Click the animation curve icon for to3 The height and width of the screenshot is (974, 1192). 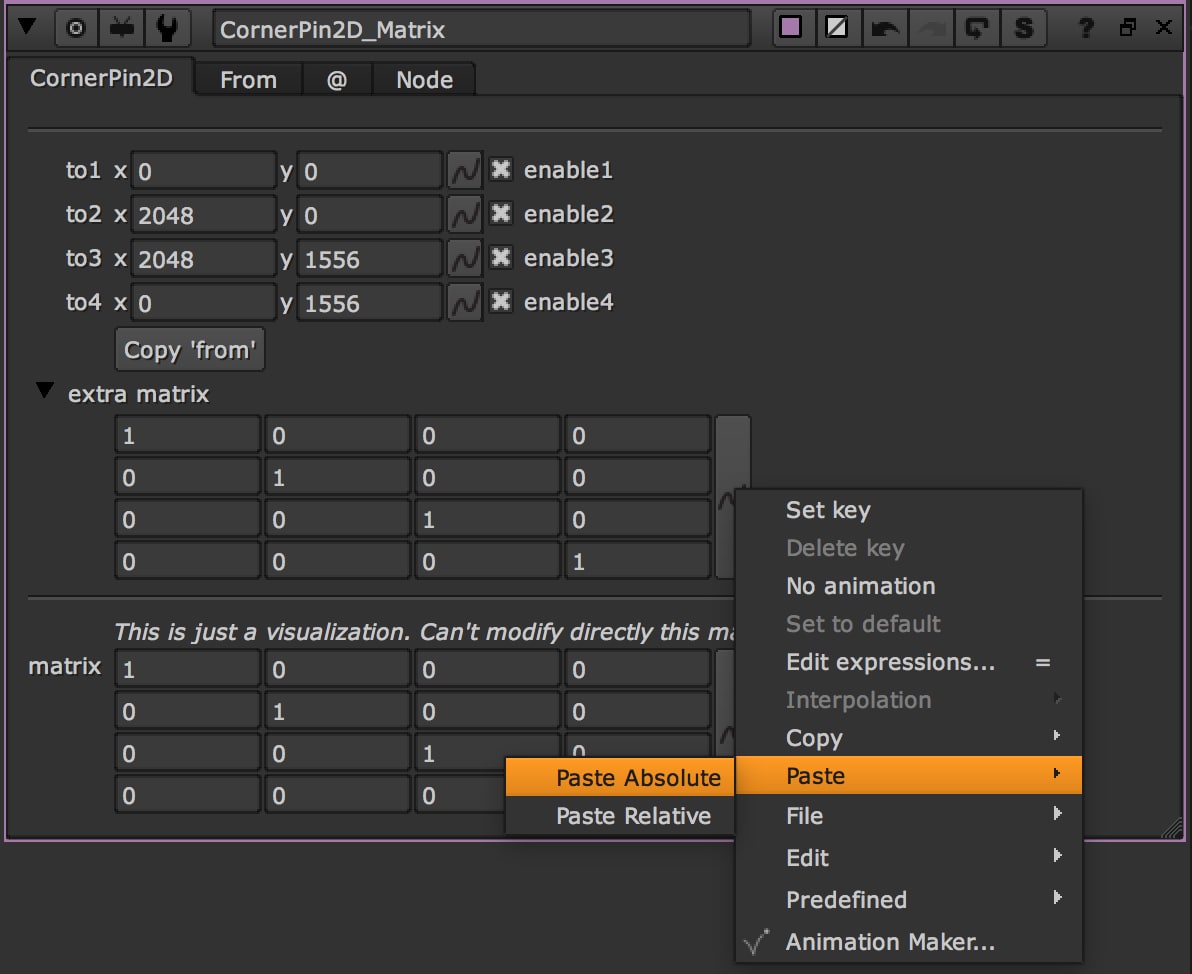tap(464, 259)
